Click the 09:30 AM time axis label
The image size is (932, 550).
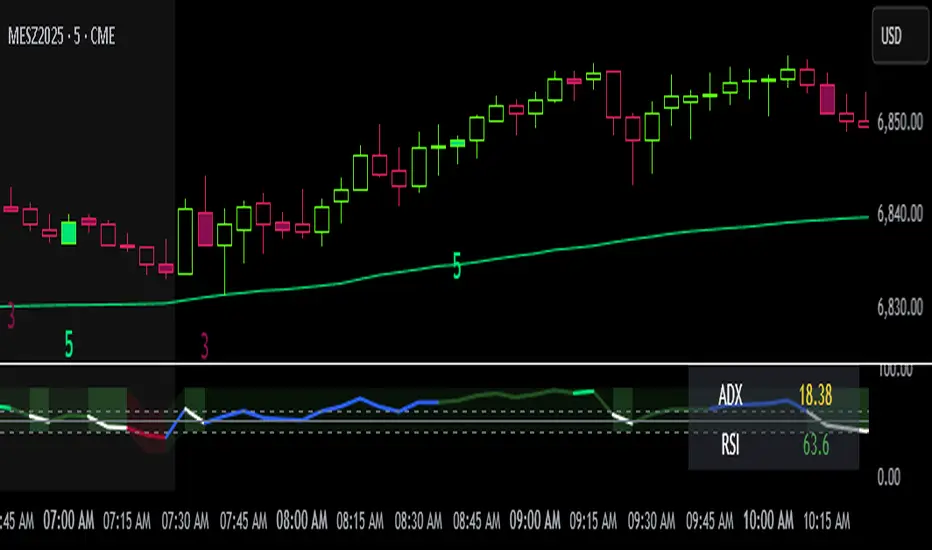tap(651, 521)
